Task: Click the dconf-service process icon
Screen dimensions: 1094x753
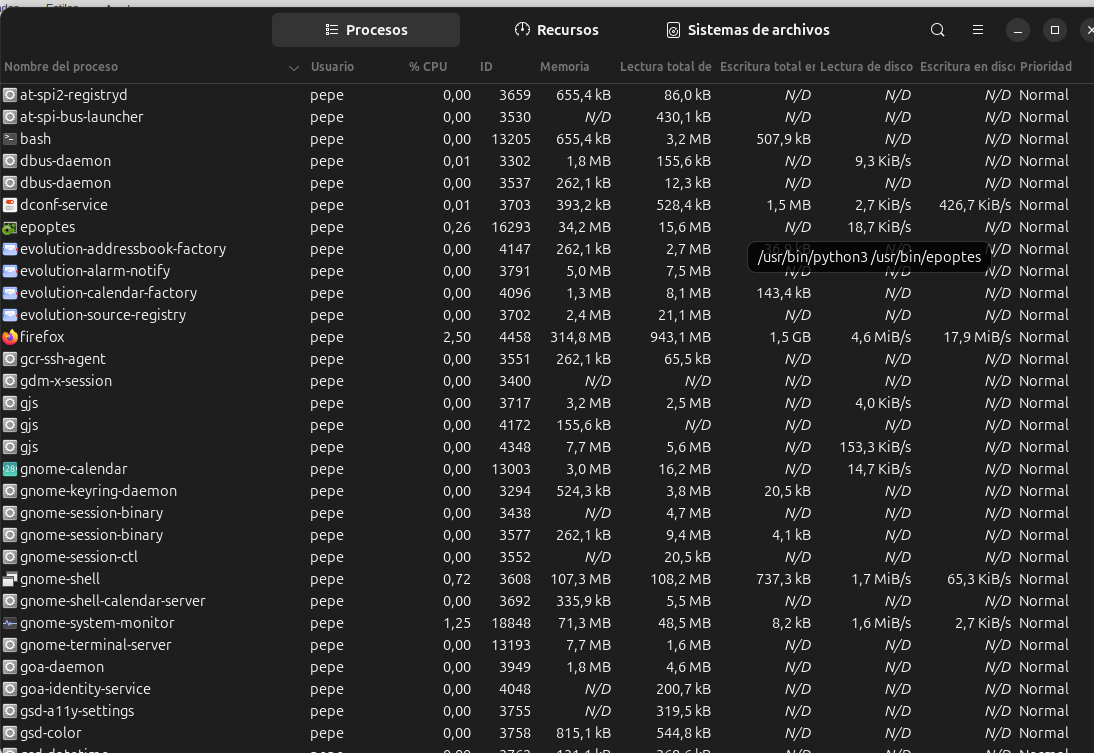Action: pyautogui.click(x=10, y=205)
